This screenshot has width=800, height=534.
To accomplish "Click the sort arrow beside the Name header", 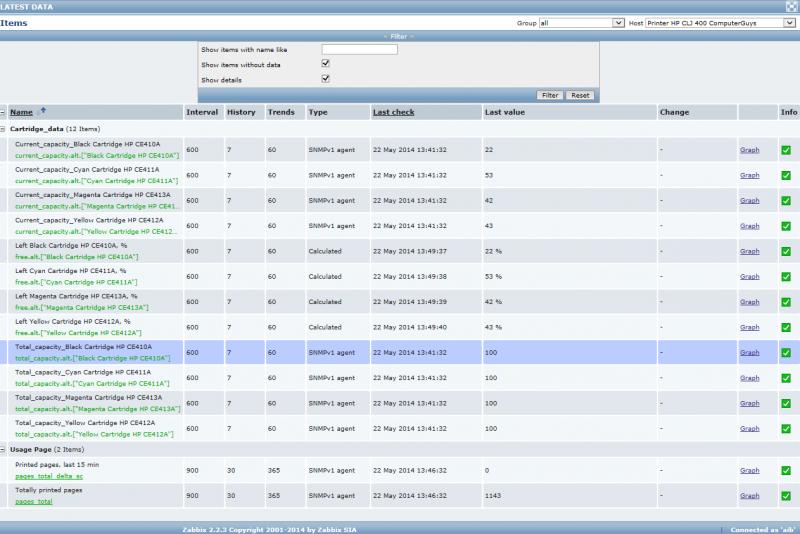I will (43, 111).
